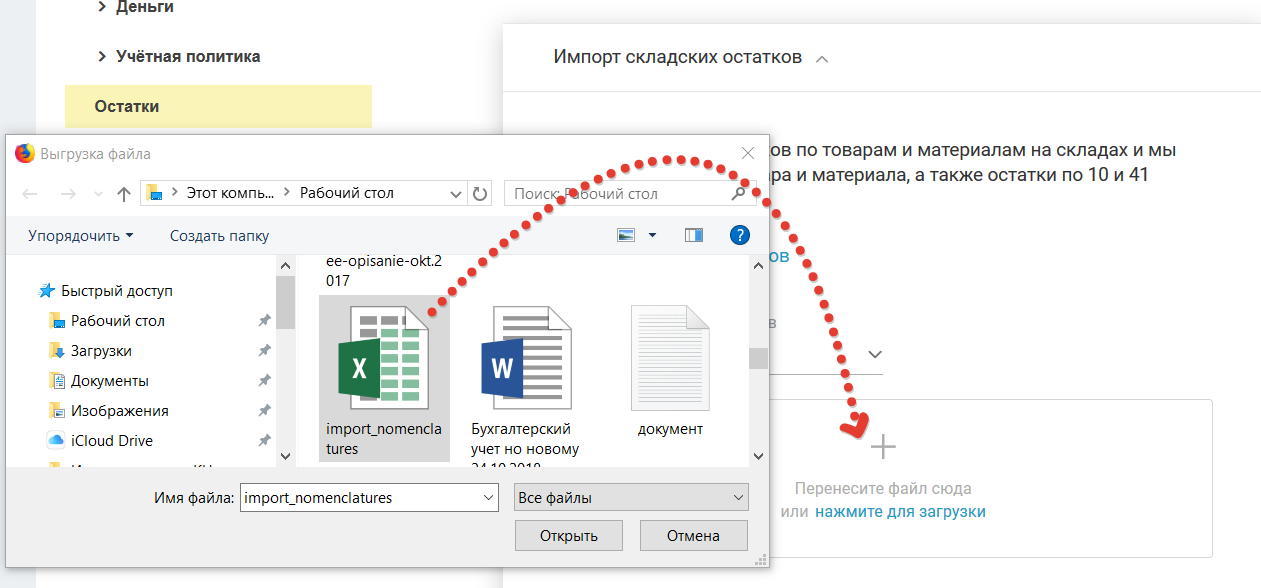Click the Отмена button
This screenshot has width=1261, height=588.
693,536
